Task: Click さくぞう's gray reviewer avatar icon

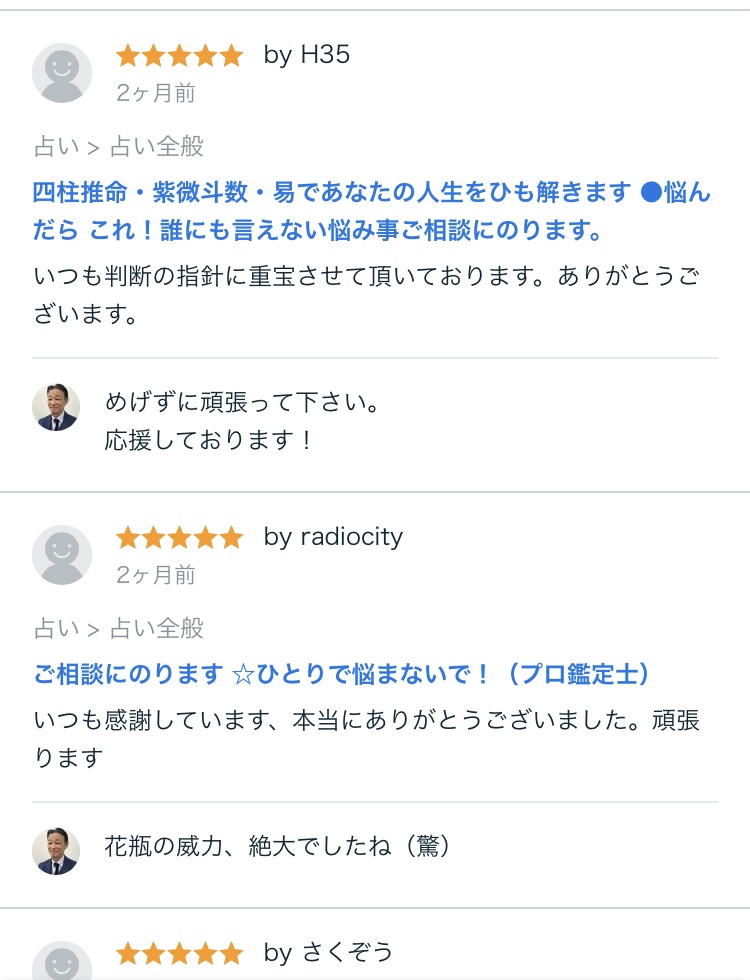Action: pyautogui.click(x=62, y=962)
